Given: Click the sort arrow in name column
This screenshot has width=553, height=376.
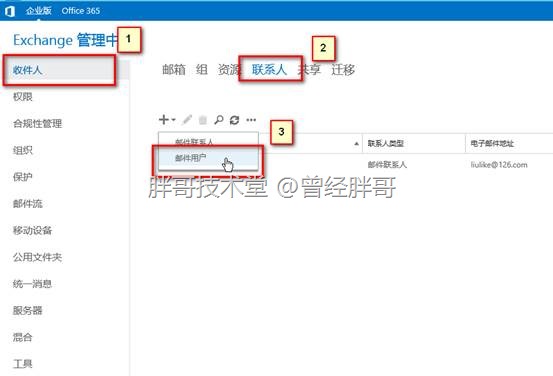Looking at the screenshot, I should 356,144.
